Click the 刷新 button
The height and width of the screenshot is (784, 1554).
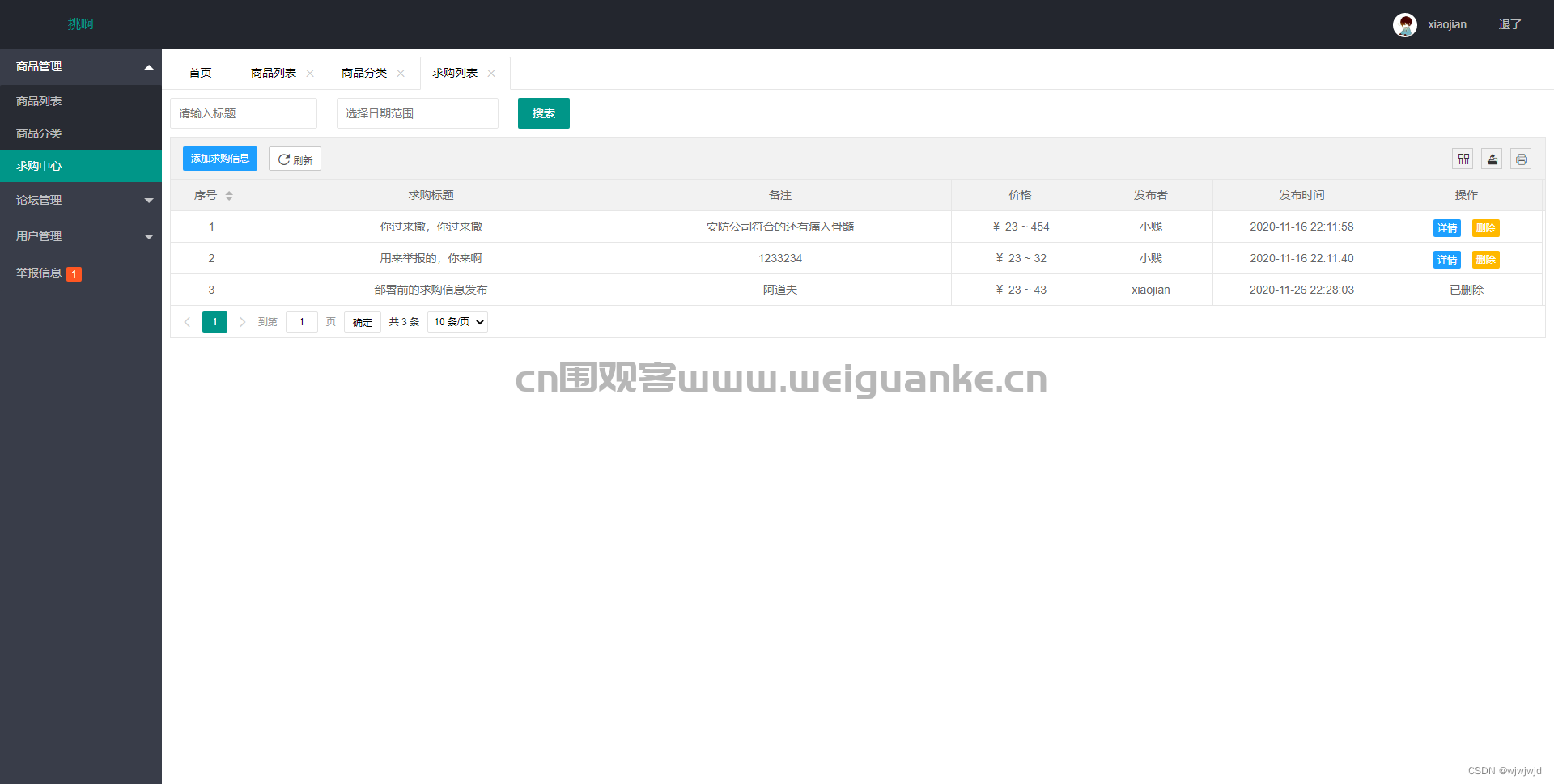click(x=295, y=159)
